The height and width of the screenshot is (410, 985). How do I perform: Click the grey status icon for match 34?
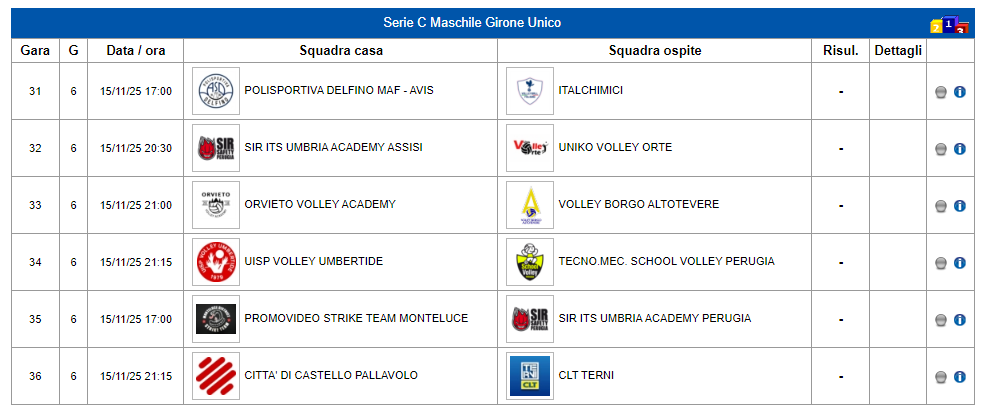(941, 263)
